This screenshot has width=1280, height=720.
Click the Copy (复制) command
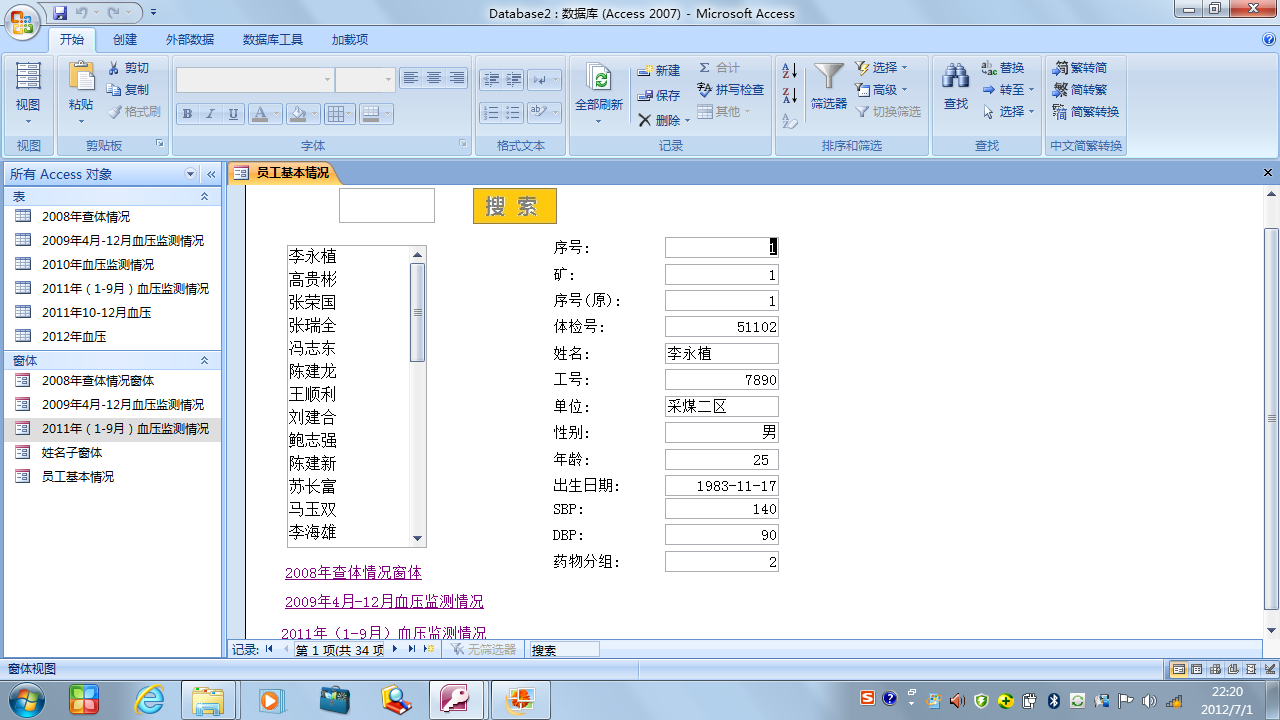(x=128, y=90)
